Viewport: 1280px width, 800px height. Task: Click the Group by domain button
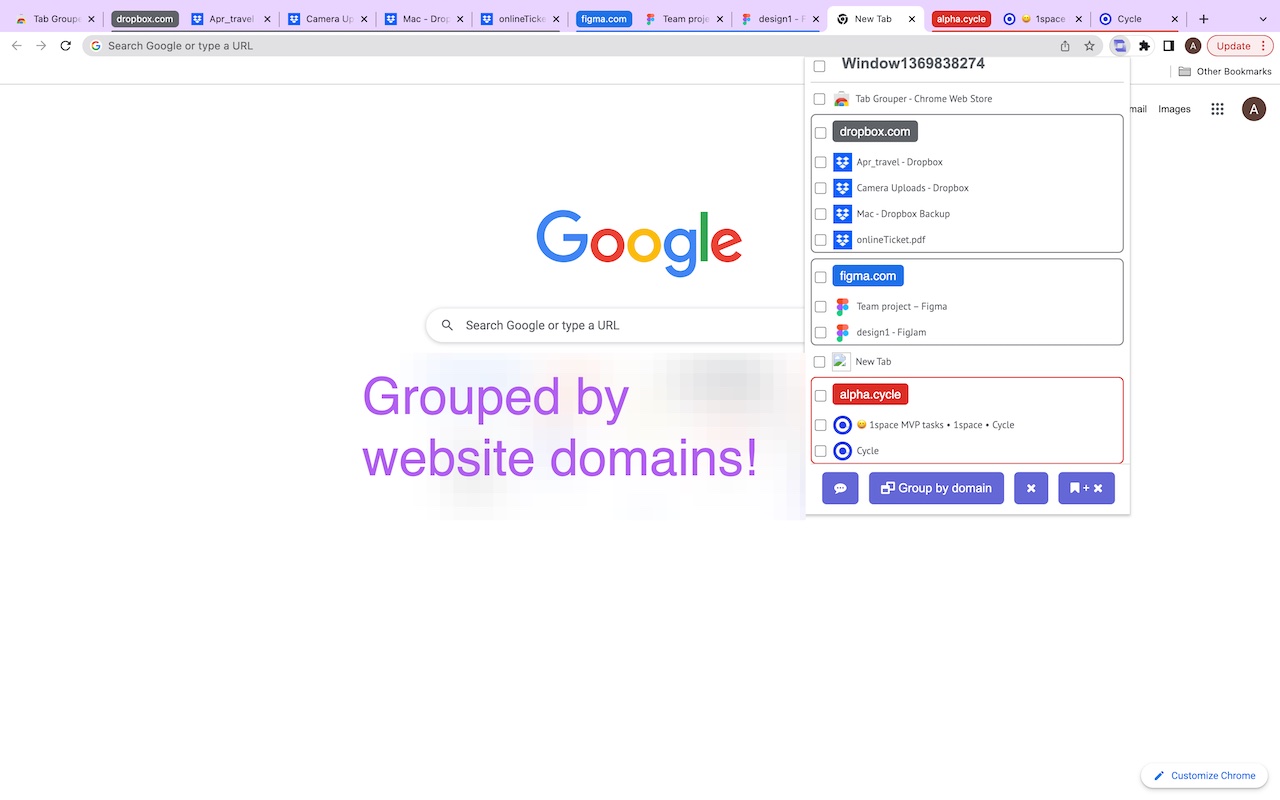(936, 488)
